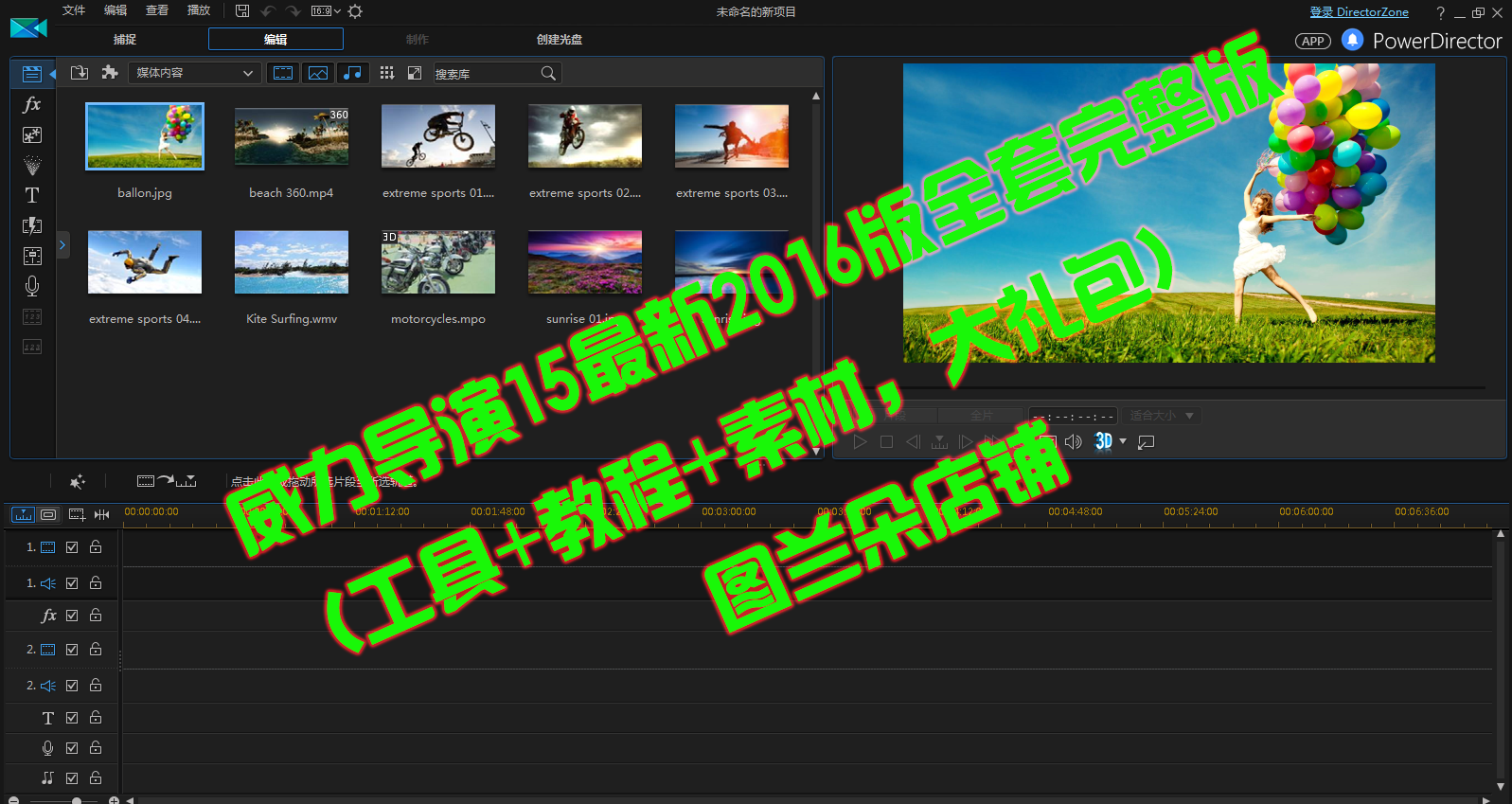1512x804 pixels.
Task: Open the 编辑 menu in menu bar
Action: pos(116,10)
